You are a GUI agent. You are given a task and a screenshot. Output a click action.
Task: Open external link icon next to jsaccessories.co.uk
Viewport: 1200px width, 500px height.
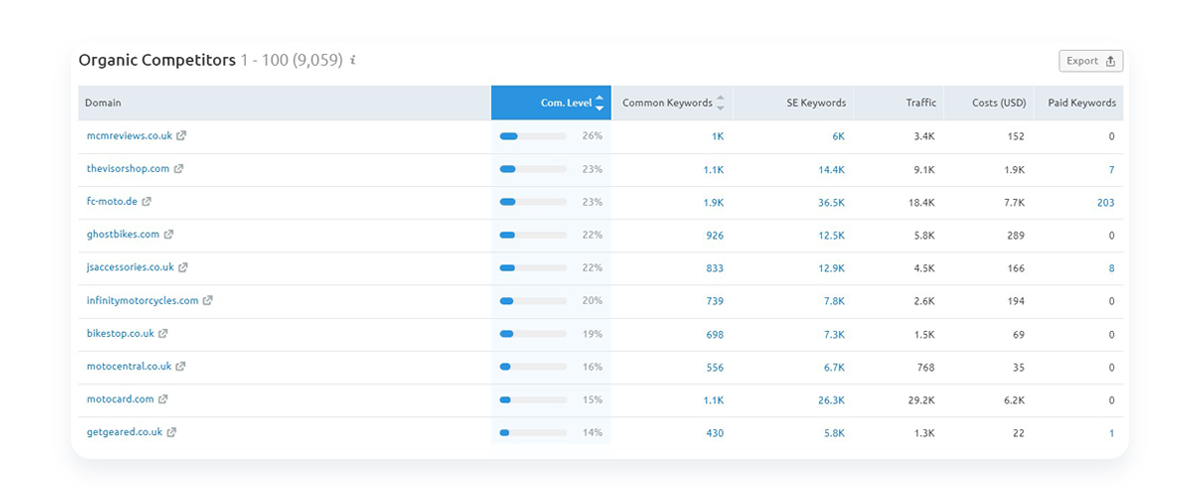point(183,268)
